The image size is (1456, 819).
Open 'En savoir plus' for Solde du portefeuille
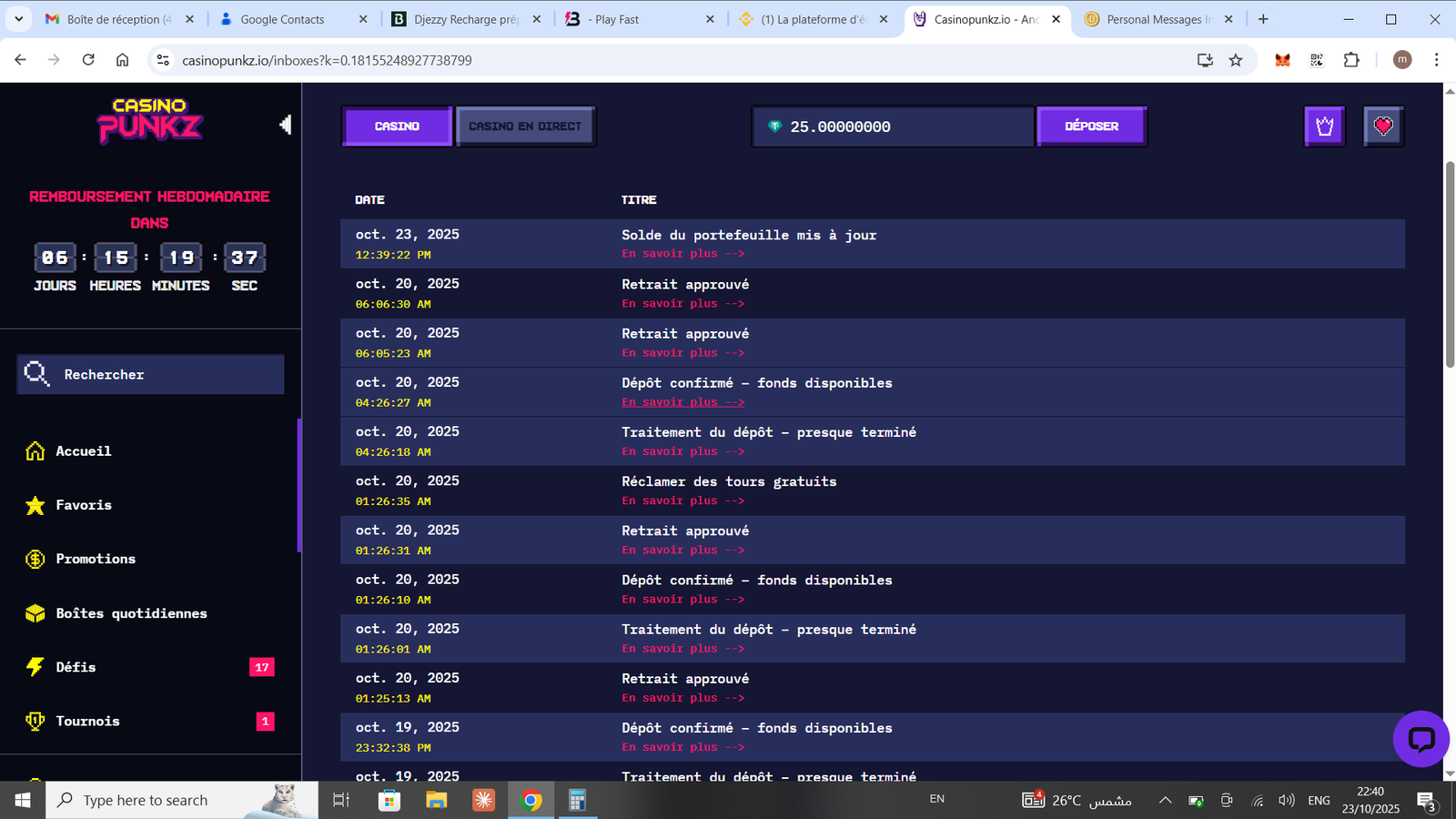click(682, 254)
